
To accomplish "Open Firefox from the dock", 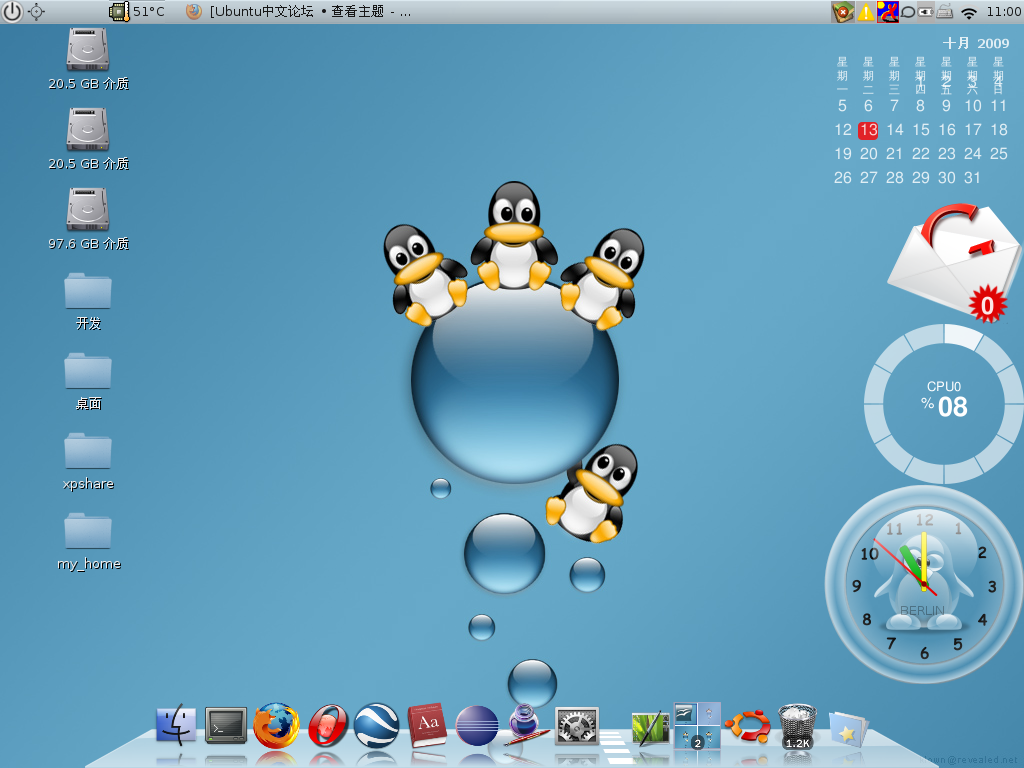I will tap(276, 725).
